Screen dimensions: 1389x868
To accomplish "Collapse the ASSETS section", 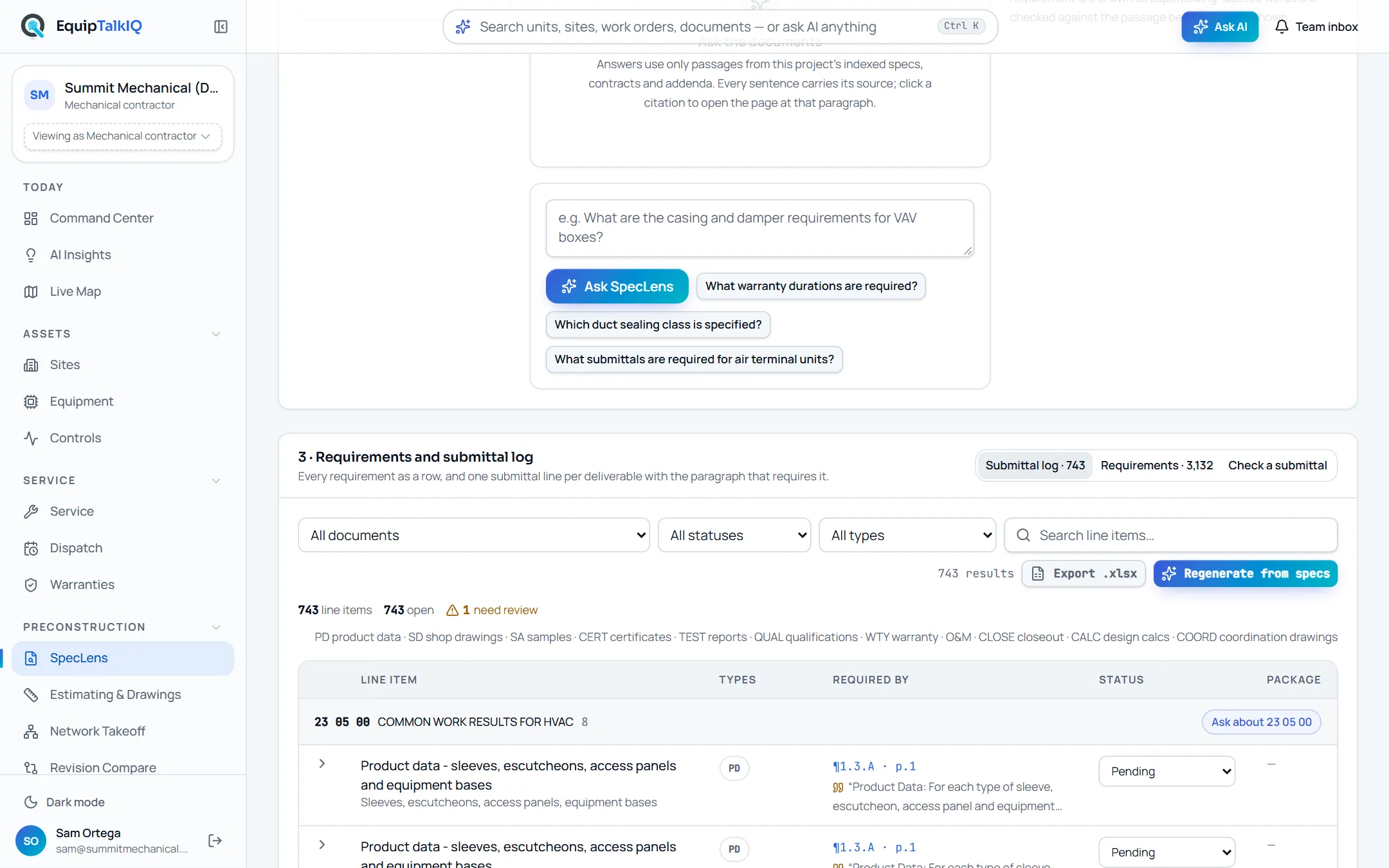I will 216,334.
